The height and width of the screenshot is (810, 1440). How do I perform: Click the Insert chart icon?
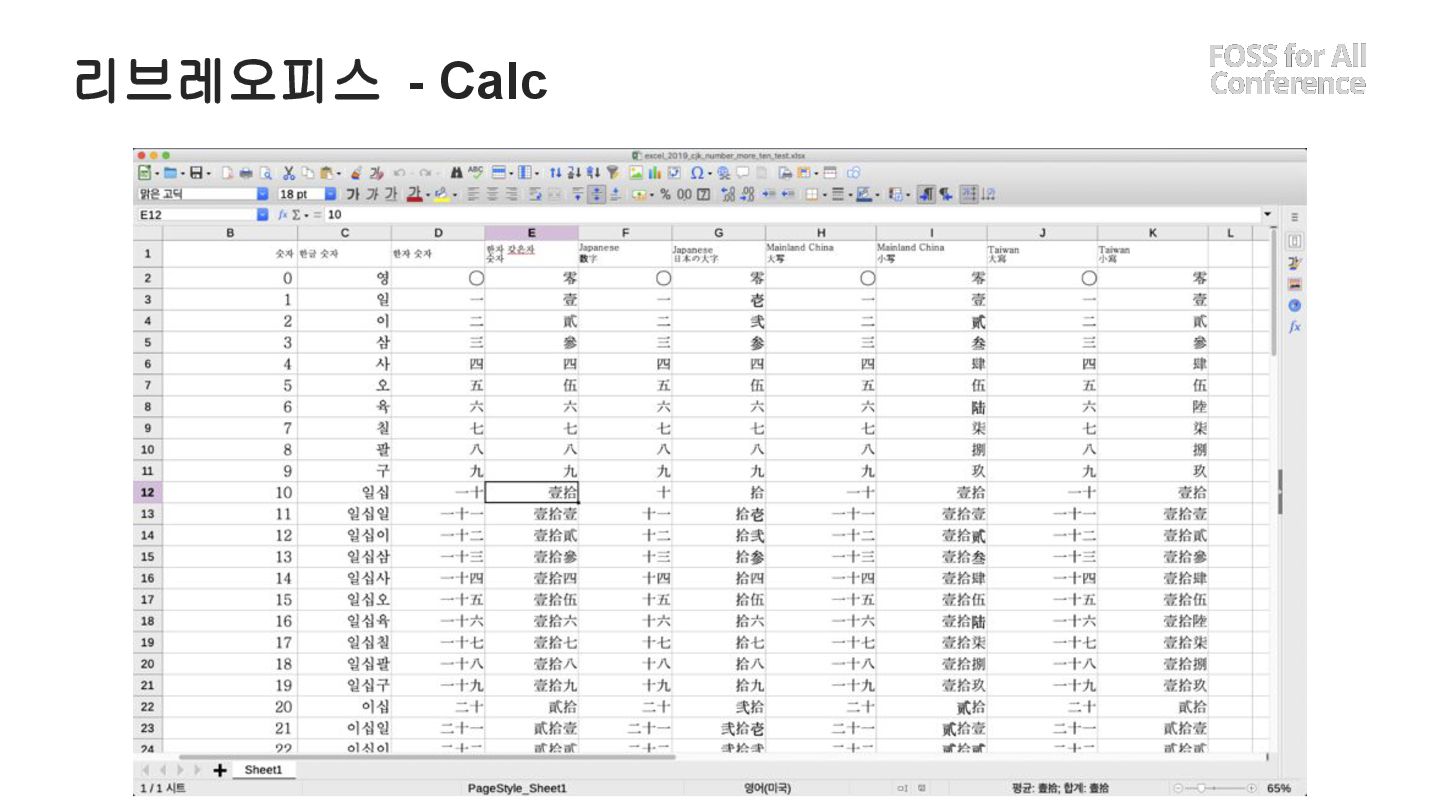654,173
